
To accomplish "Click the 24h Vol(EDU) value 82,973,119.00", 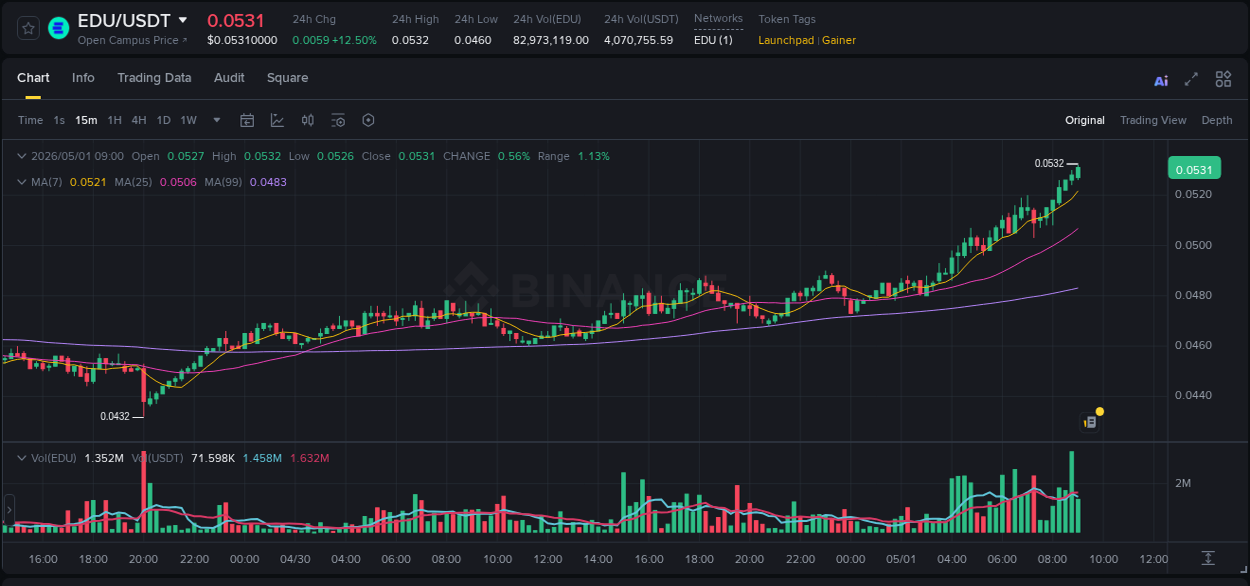I will 551,40.
